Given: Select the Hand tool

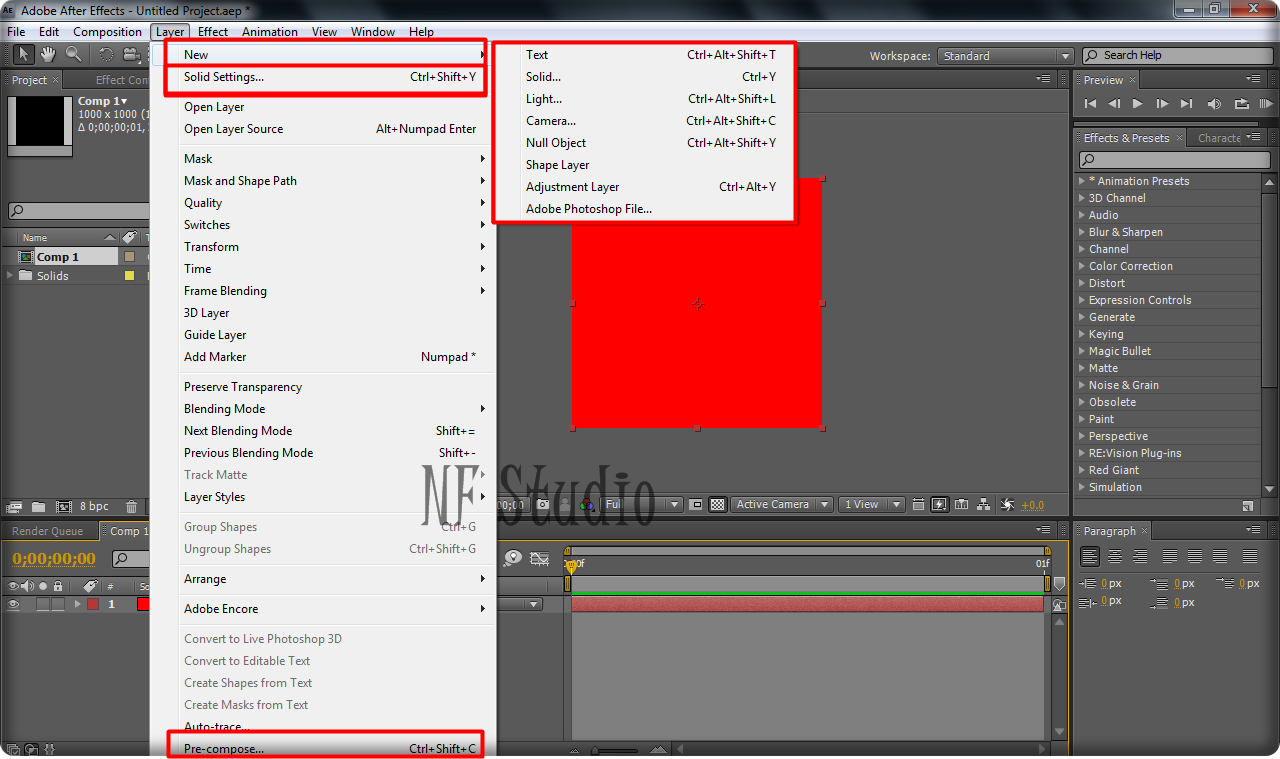Looking at the screenshot, I should [x=48, y=55].
